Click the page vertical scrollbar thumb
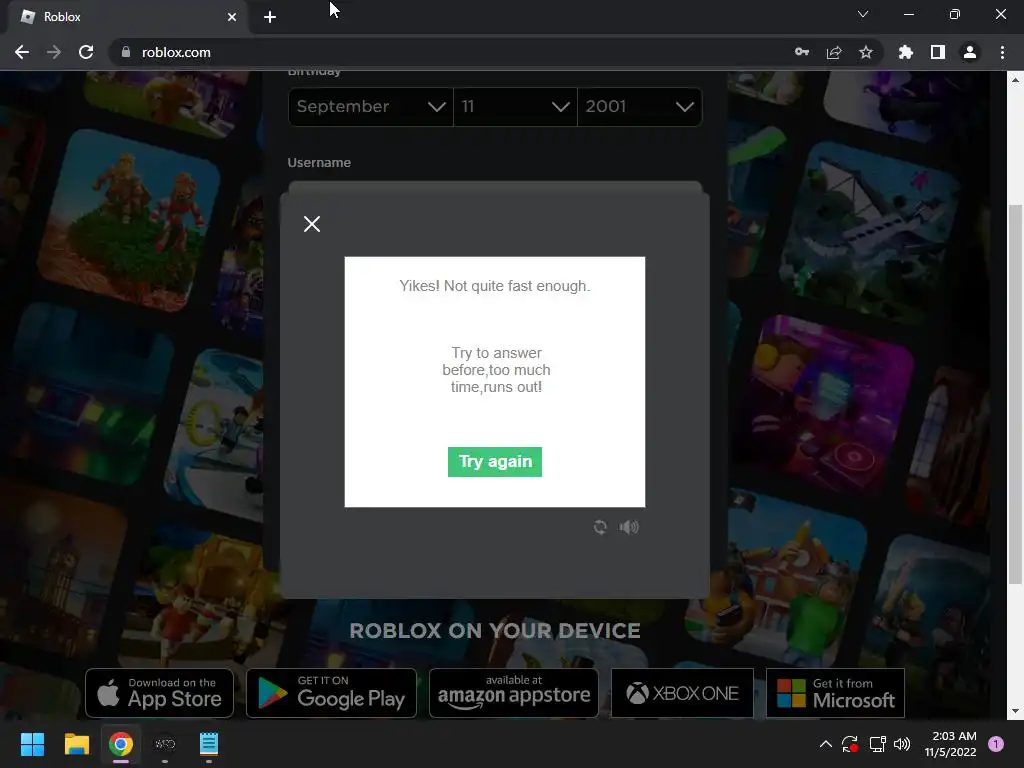Viewport: 1024px width, 768px height. tap(1016, 395)
